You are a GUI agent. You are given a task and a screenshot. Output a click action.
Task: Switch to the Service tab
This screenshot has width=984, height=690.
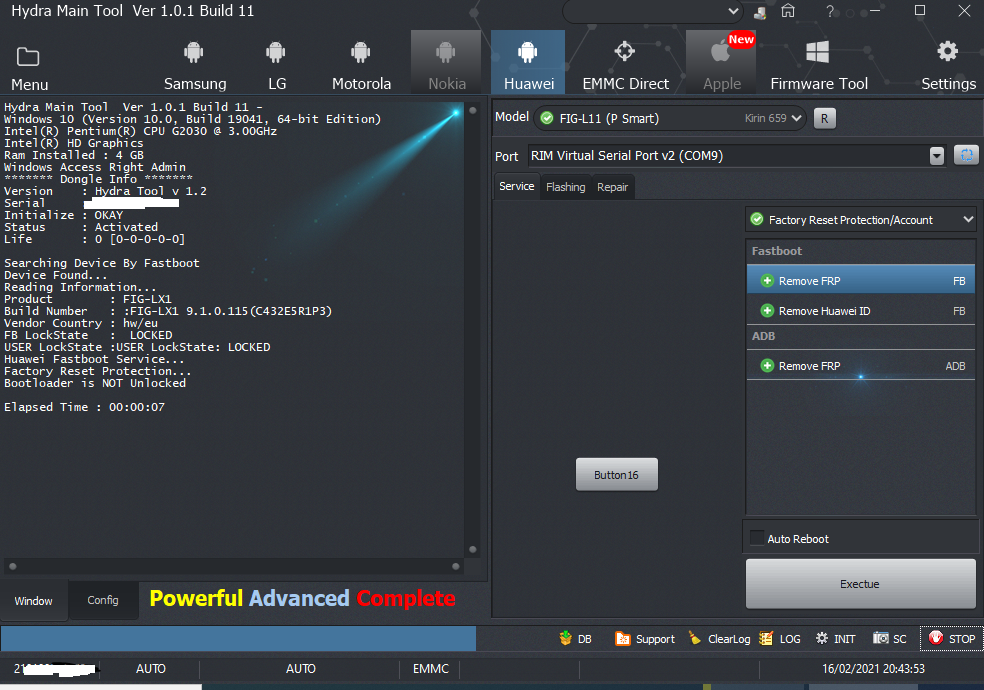[x=516, y=186]
